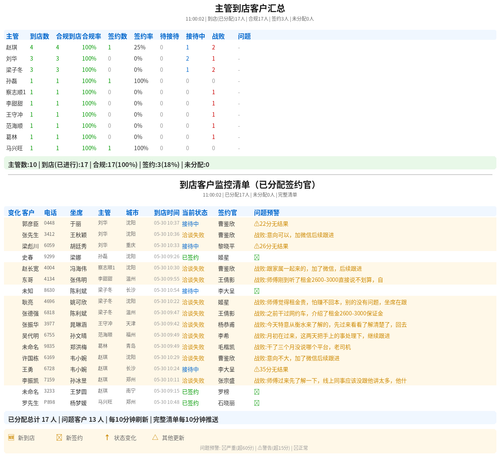500x470 pixels.
Task: Click phone number 7159
Action: pos(49,380)
